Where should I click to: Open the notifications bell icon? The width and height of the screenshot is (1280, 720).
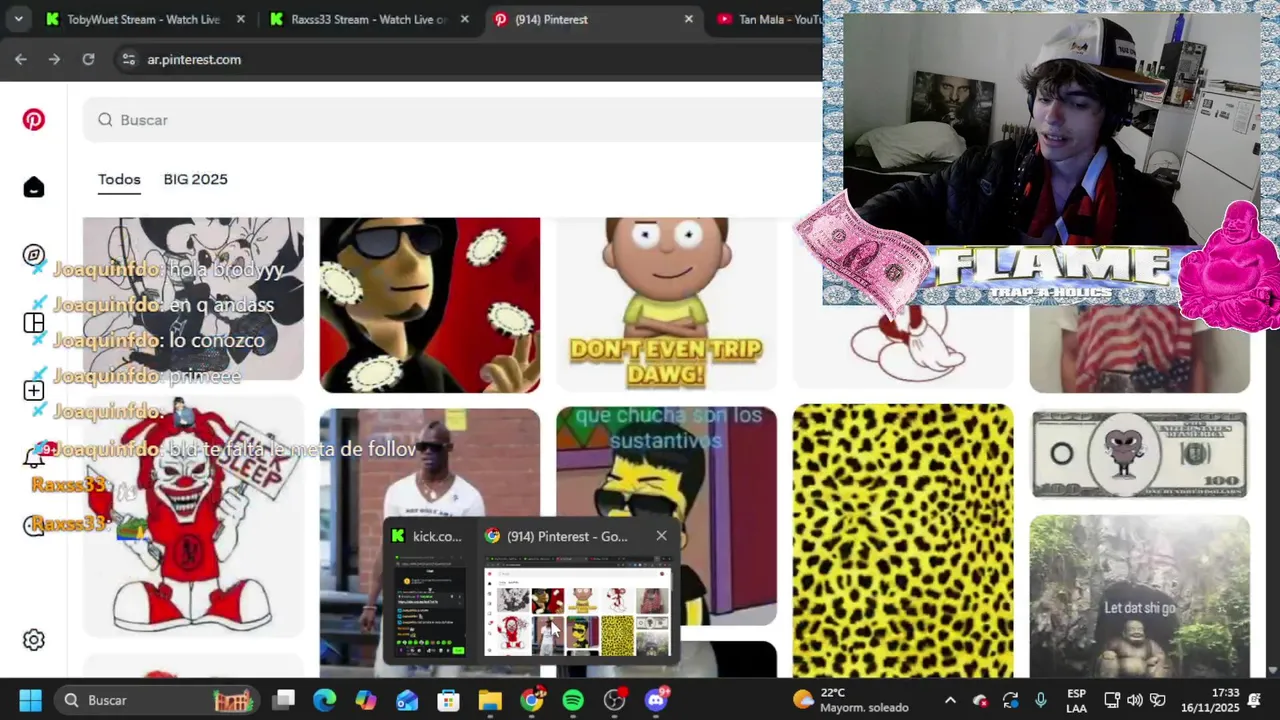[x=34, y=458]
